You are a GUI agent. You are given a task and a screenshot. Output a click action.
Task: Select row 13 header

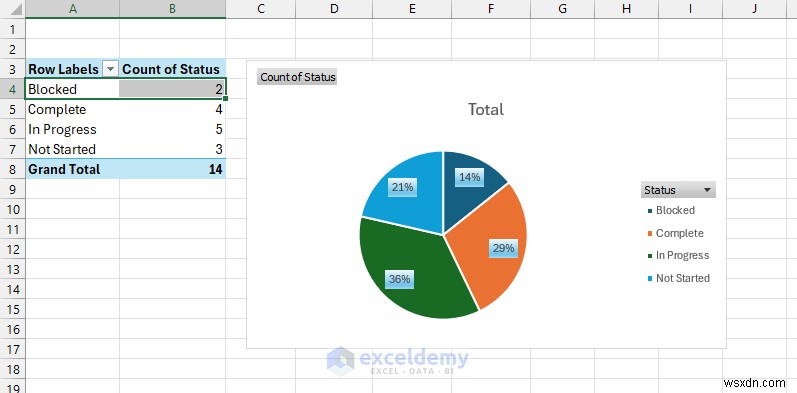pos(13,269)
